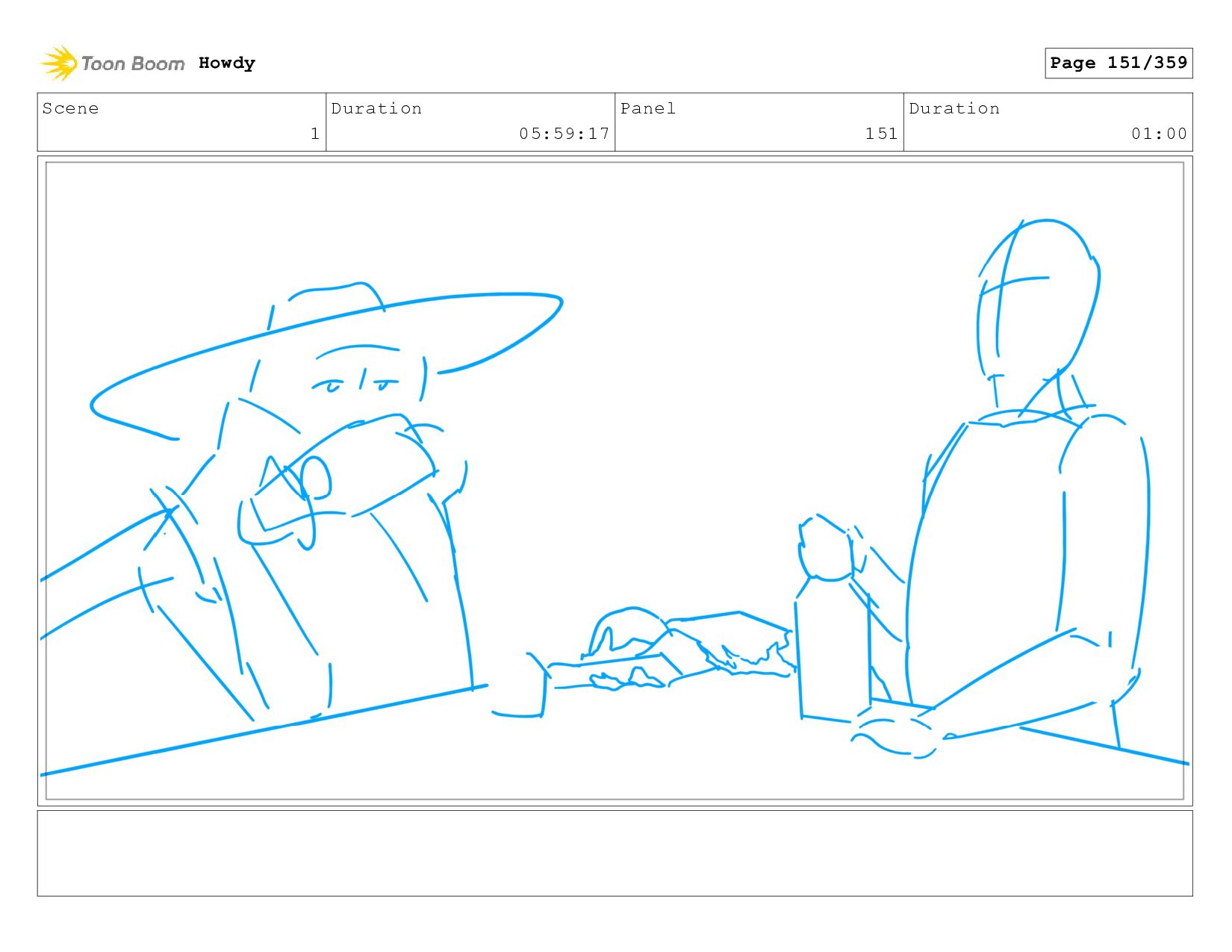Image resolution: width=1232 pixels, height=952 pixels.
Task: Select the scene number value '1'
Action: (315, 134)
